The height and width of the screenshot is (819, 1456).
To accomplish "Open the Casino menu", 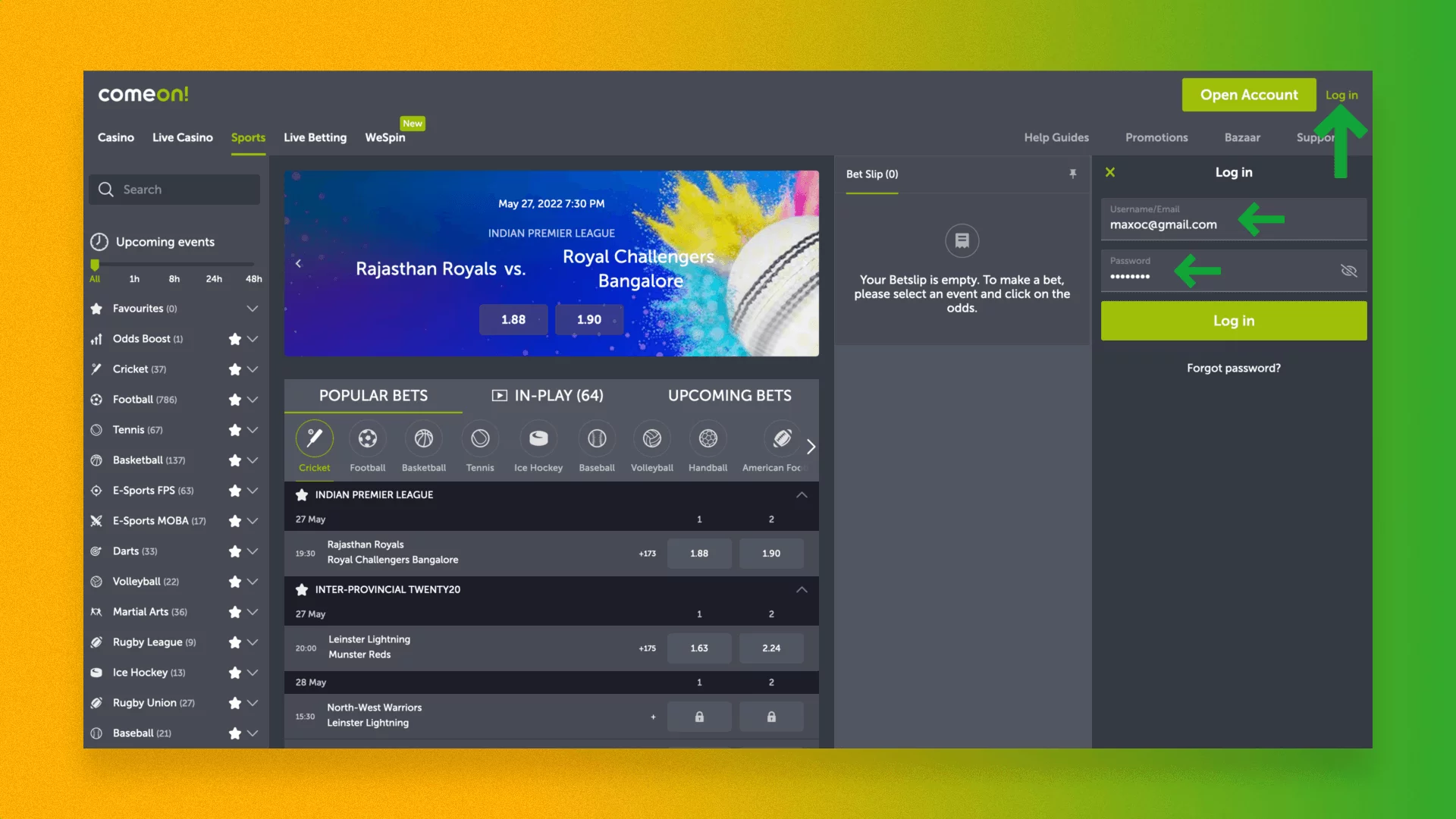I will 116,137.
